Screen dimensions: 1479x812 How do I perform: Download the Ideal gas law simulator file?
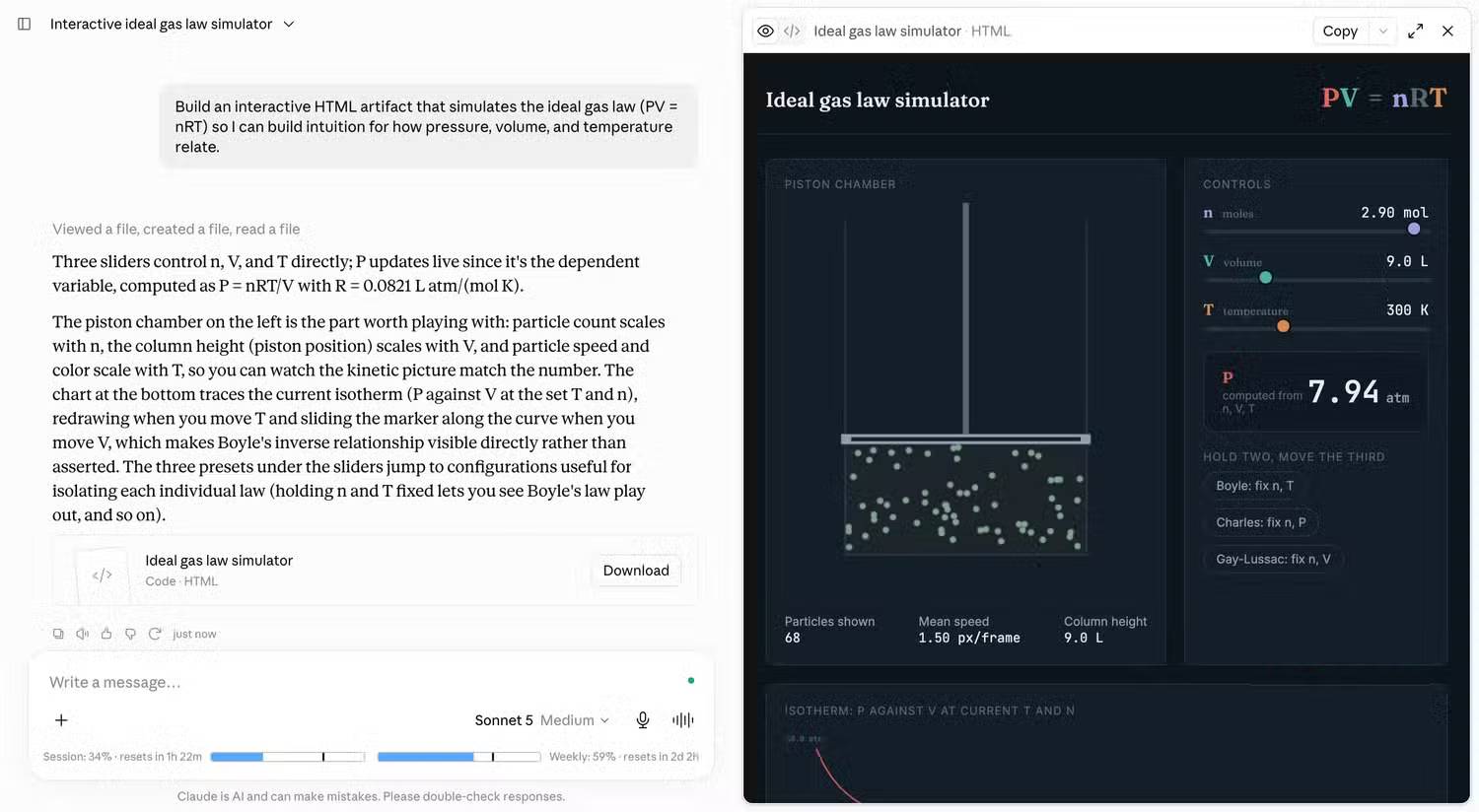(636, 571)
